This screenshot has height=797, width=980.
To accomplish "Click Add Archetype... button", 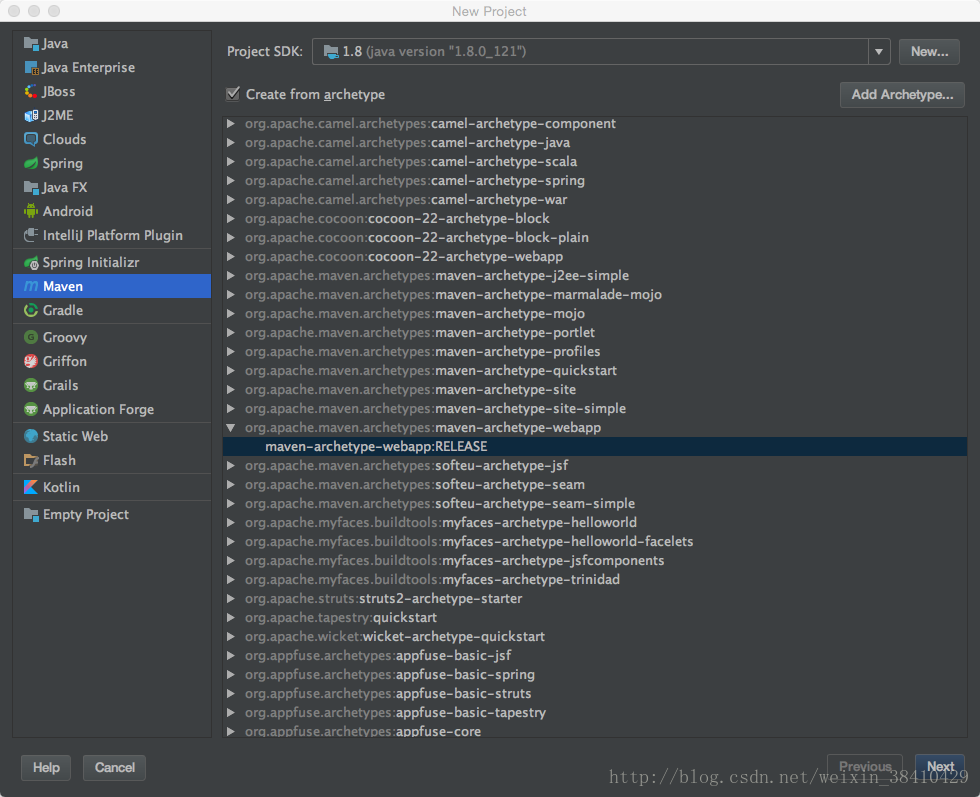I will pos(902,94).
